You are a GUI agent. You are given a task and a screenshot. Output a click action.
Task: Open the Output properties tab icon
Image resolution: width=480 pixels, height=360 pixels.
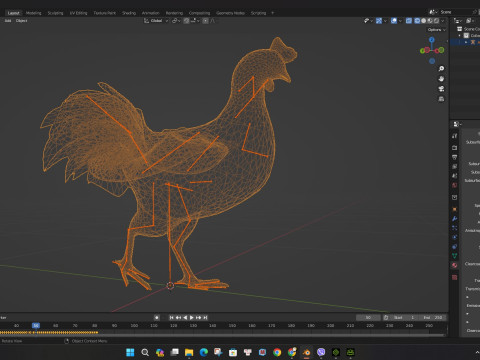[455, 157]
